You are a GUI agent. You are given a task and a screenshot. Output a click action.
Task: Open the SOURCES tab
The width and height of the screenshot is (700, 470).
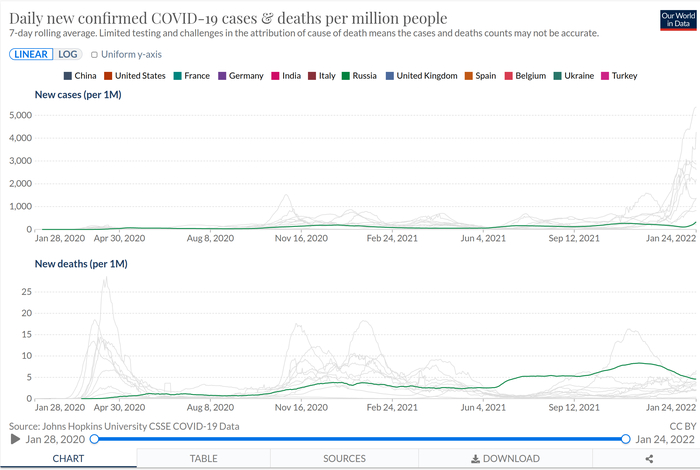[x=343, y=458]
